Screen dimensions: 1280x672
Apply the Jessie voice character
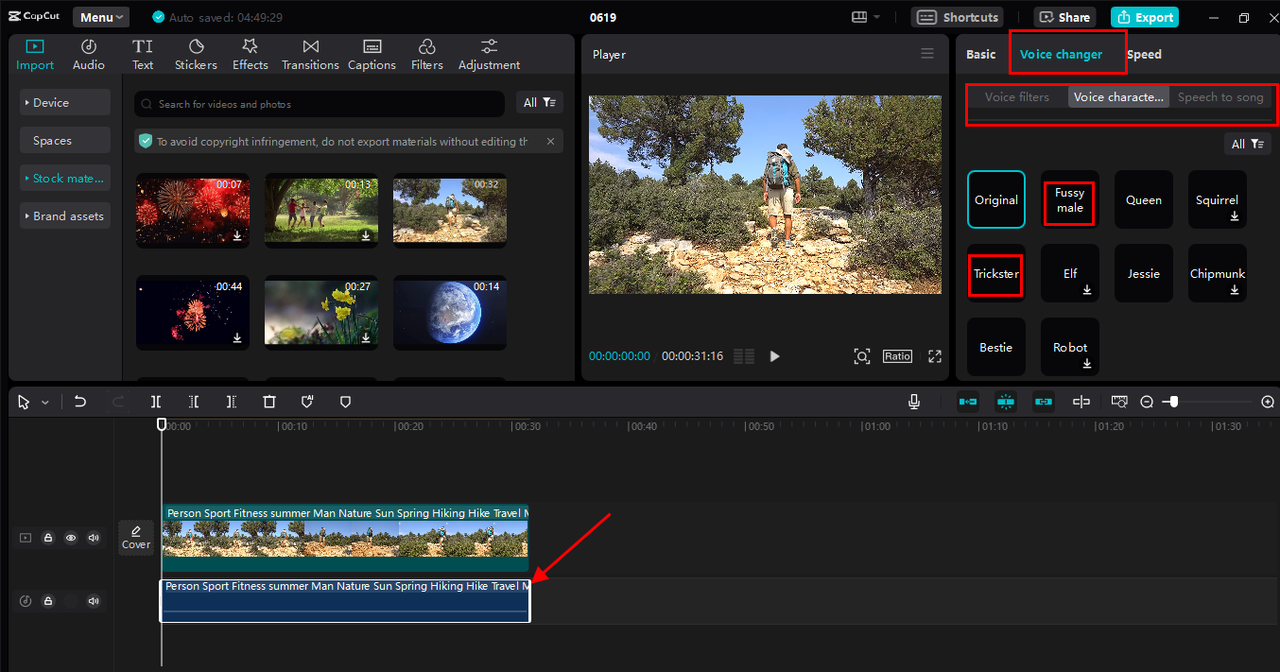click(x=1144, y=273)
